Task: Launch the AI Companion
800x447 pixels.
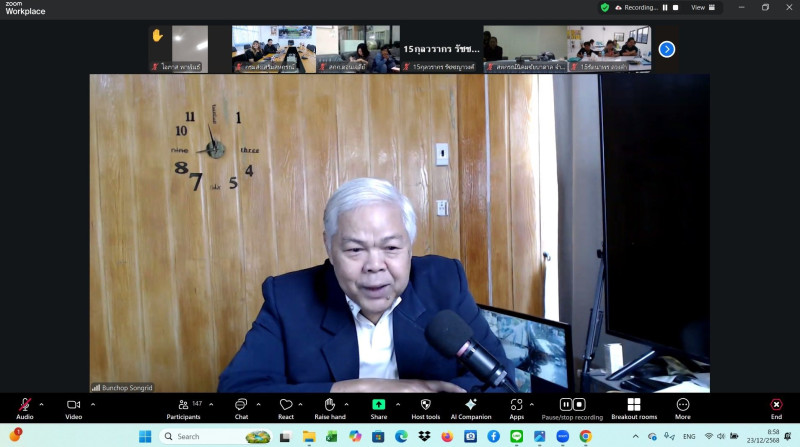Action: click(x=470, y=406)
